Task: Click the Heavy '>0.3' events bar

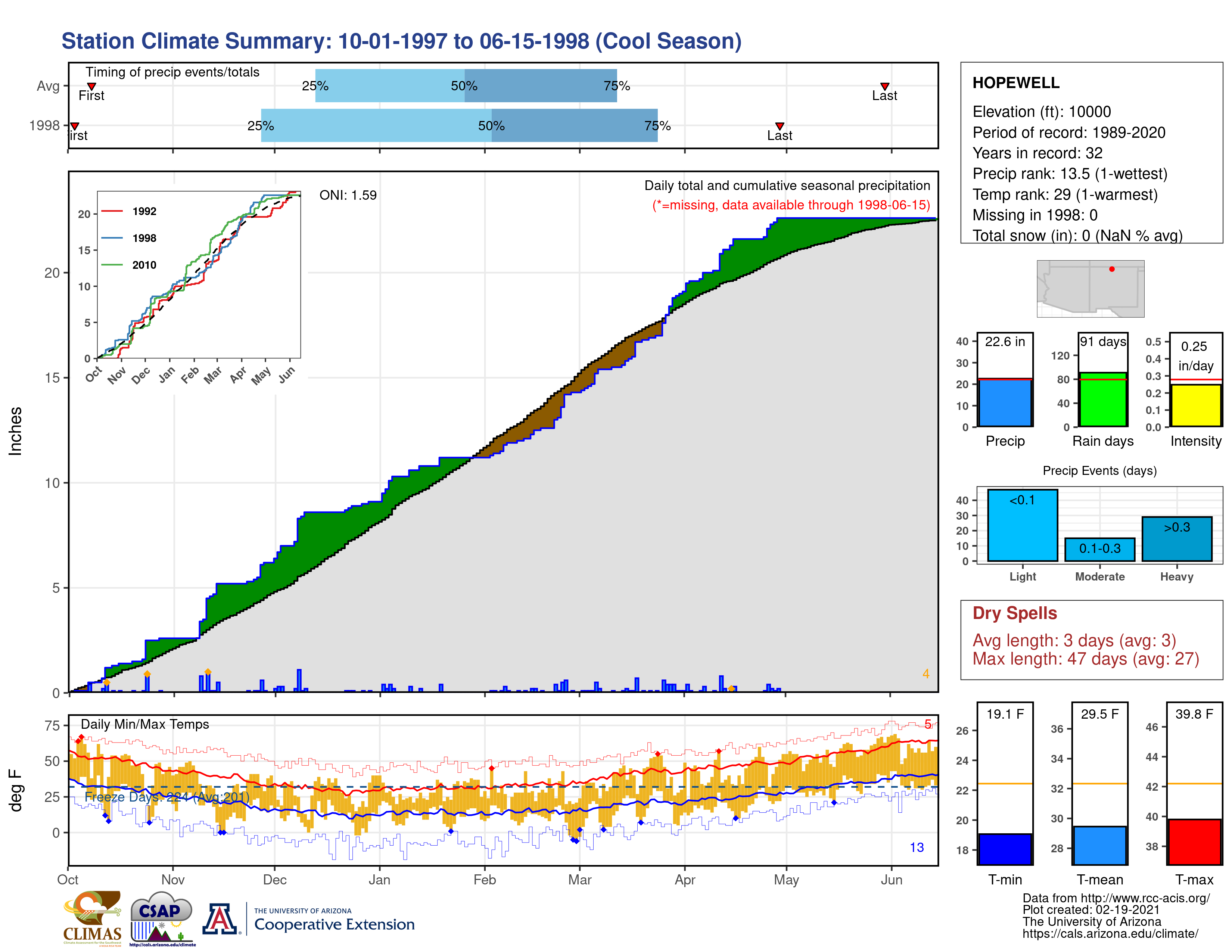Action: 1177,539
